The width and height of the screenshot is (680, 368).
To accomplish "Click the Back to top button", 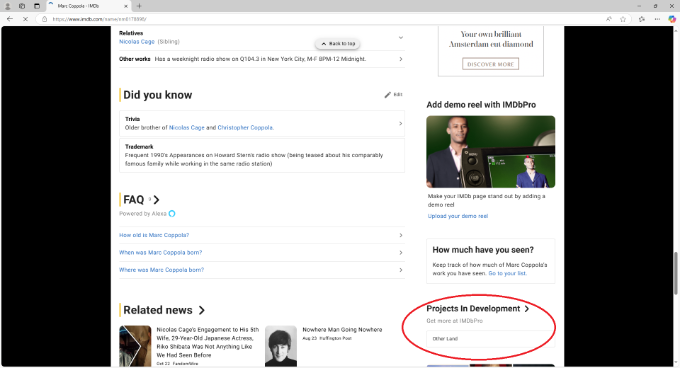I will pyautogui.click(x=337, y=44).
